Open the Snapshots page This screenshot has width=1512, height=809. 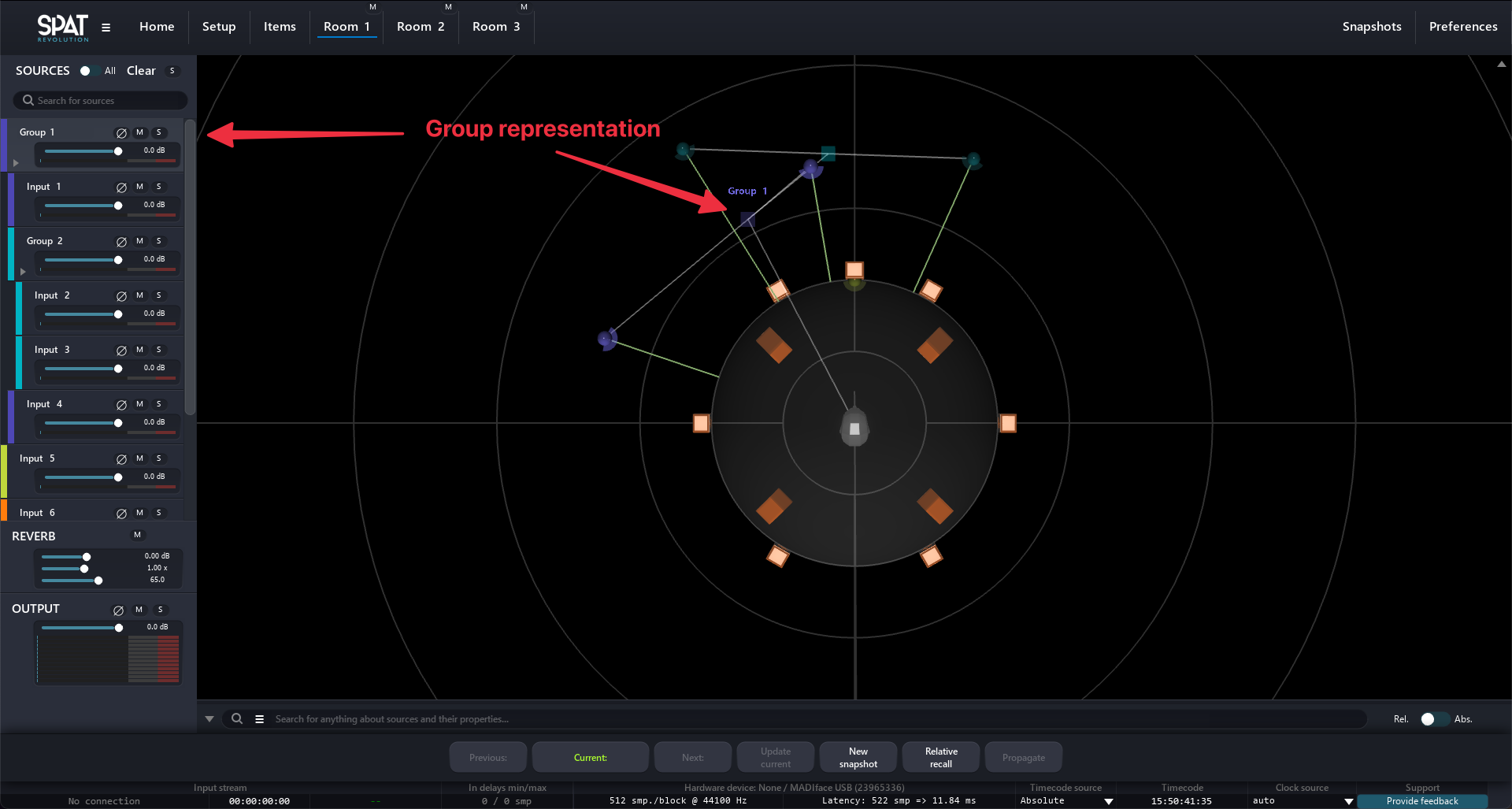(x=1371, y=27)
